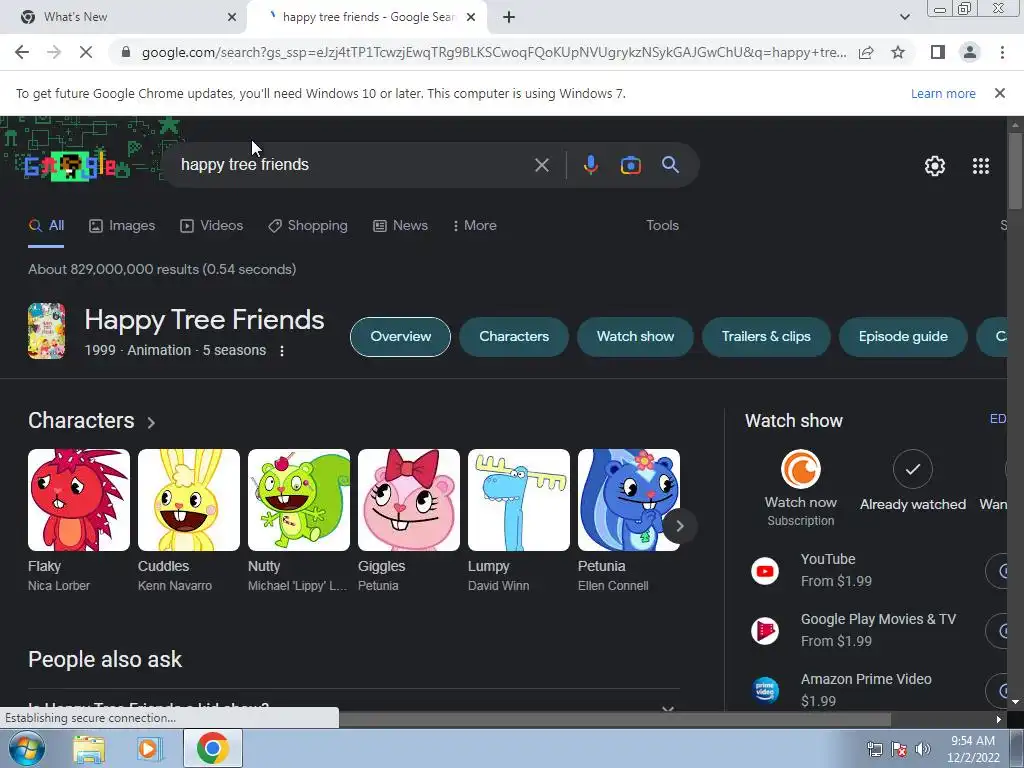Screen dimensions: 1024x768
Task: Mark show as Already watched
Action: (x=912, y=469)
